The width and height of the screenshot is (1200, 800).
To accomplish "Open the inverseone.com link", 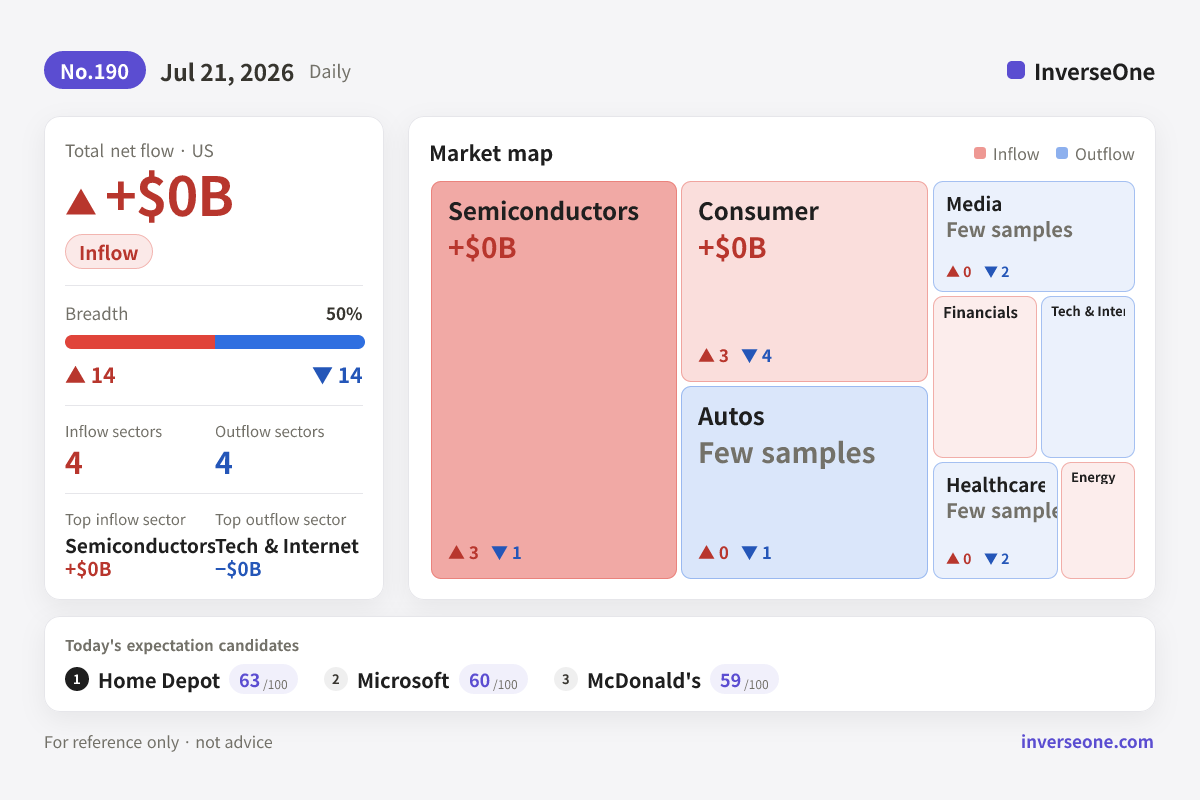I will (1087, 742).
